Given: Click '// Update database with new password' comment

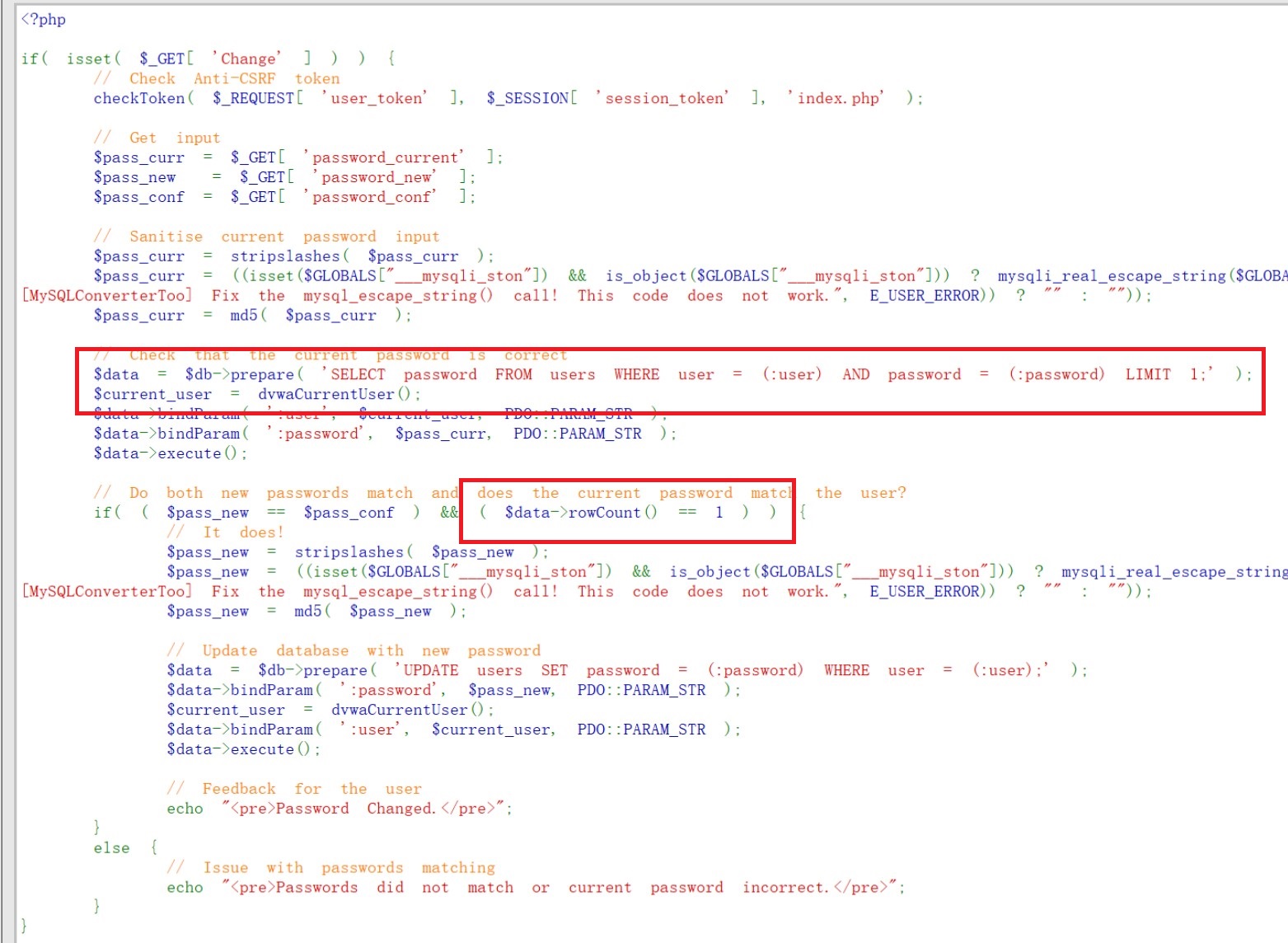Looking at the screenshot, I should [354, 651].
